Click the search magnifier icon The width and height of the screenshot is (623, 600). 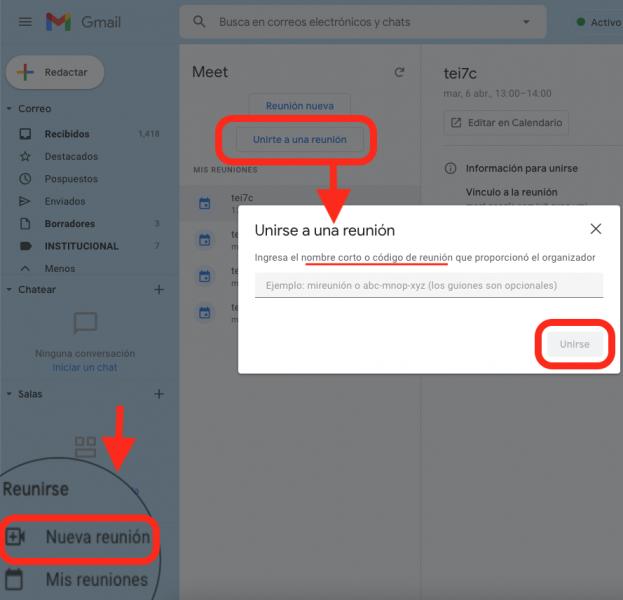199,22
